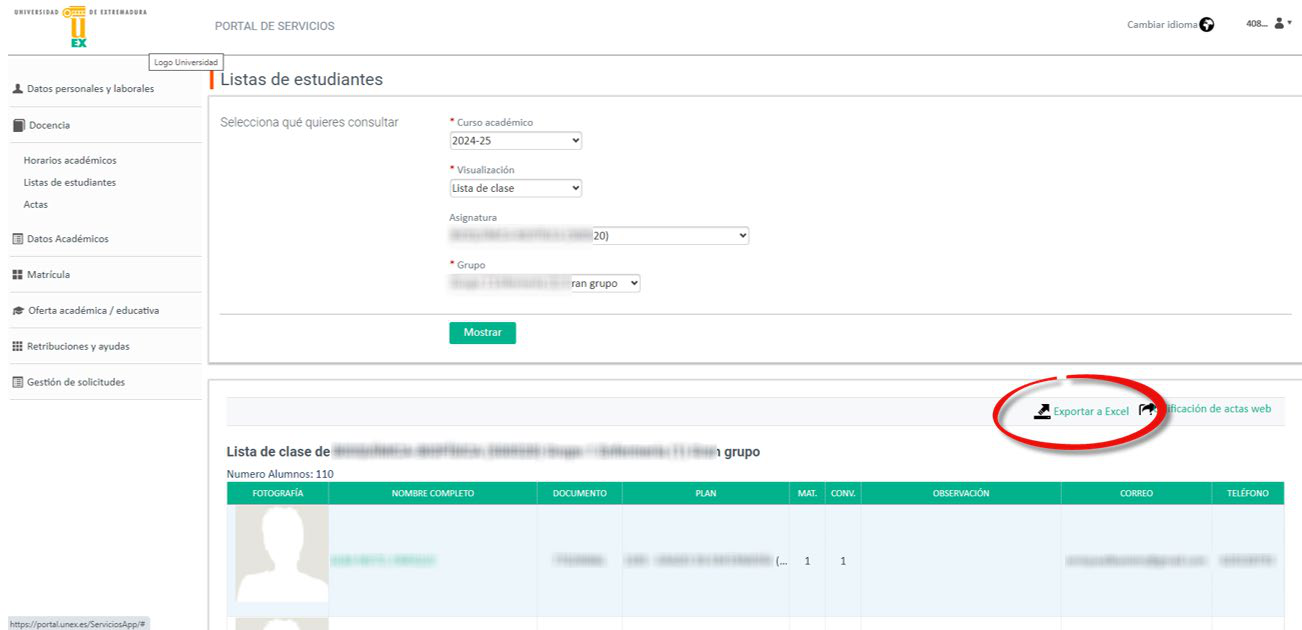Click the PORTAL DE SERVICIOS title
This screenshot has width=1302, height=630.
tap(275, 26)
